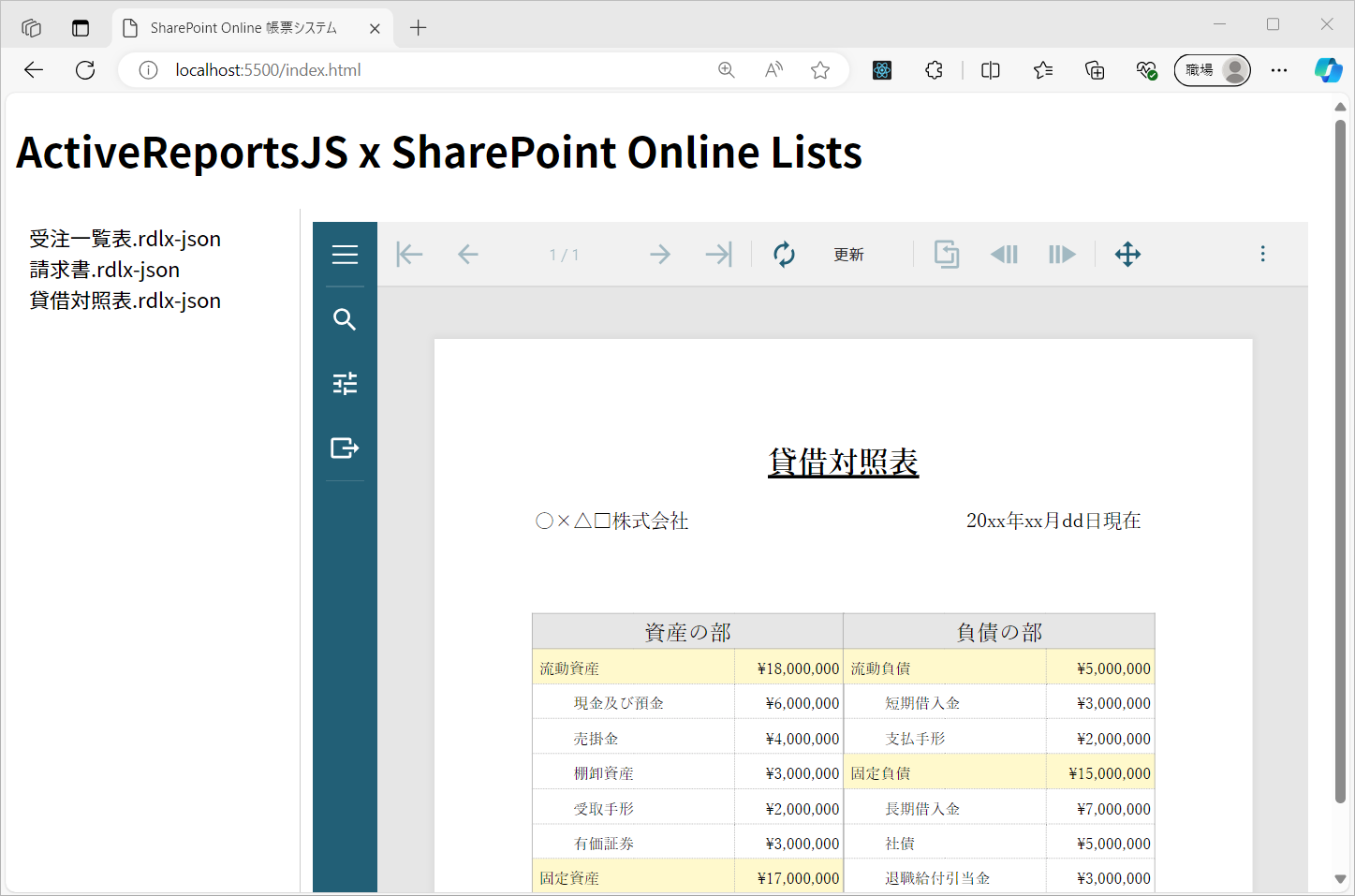
Task: Click the 職場 profile button
Action: tap(1213, 70)
